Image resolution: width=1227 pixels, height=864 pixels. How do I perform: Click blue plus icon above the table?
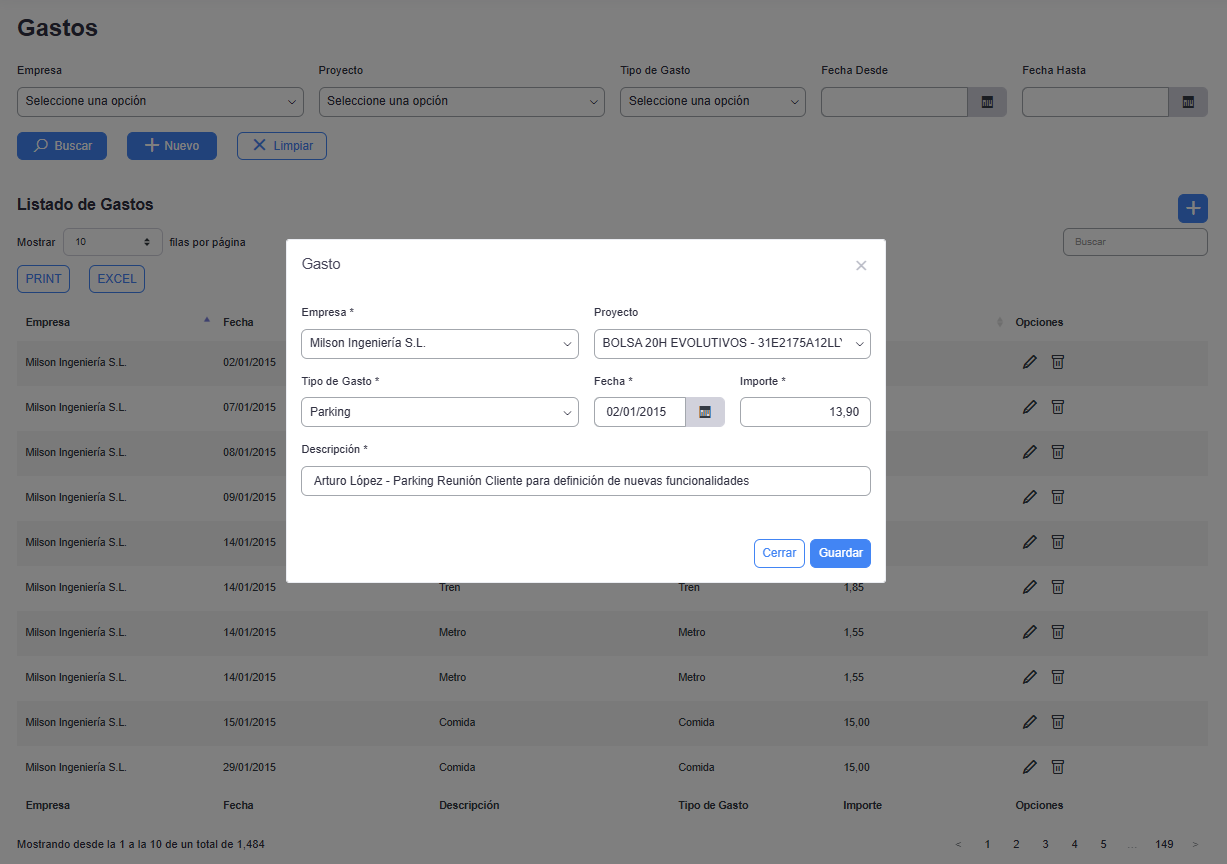tap(1192, 208)
